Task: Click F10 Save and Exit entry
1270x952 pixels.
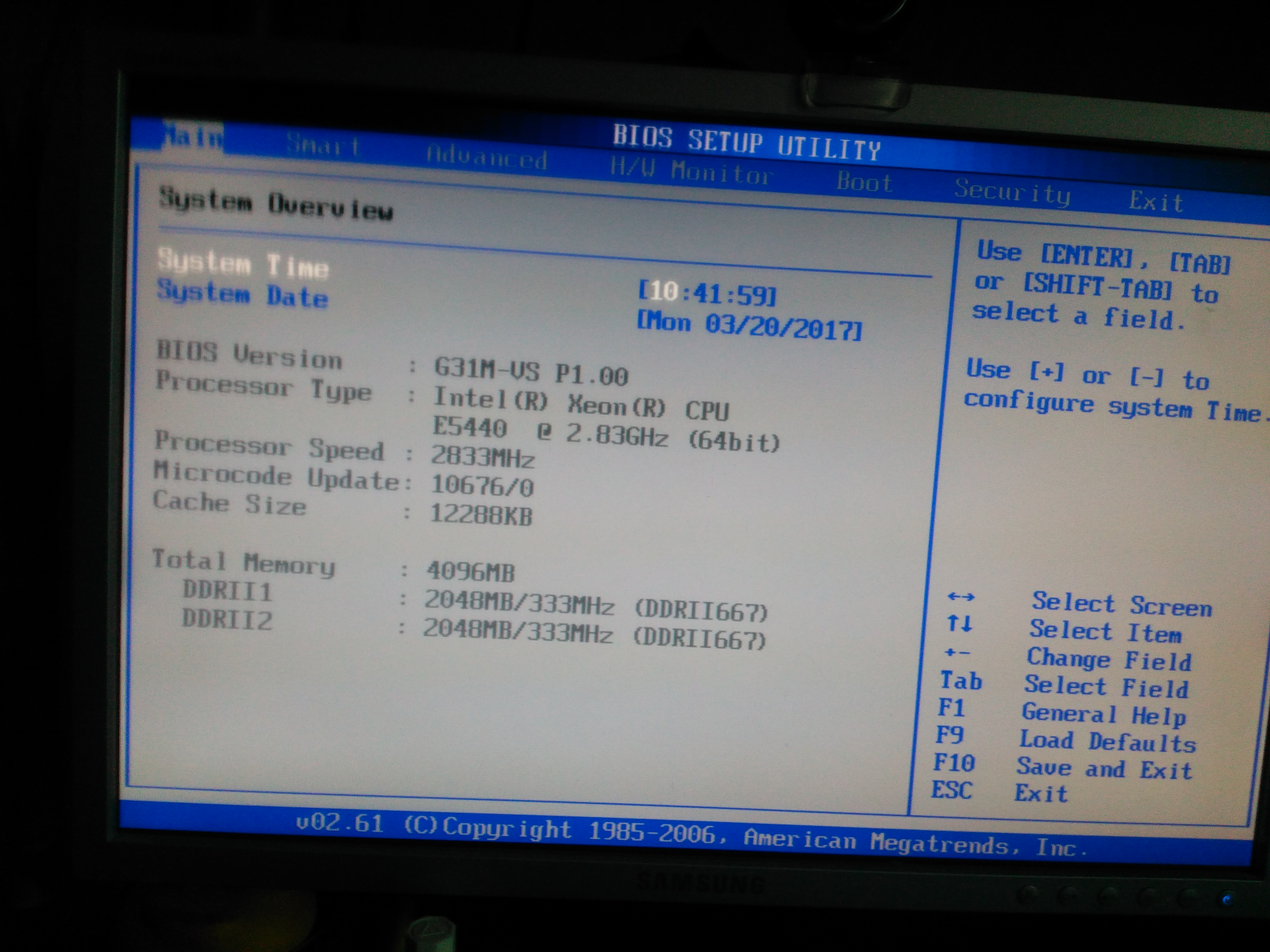Action: pos(1062,767)
